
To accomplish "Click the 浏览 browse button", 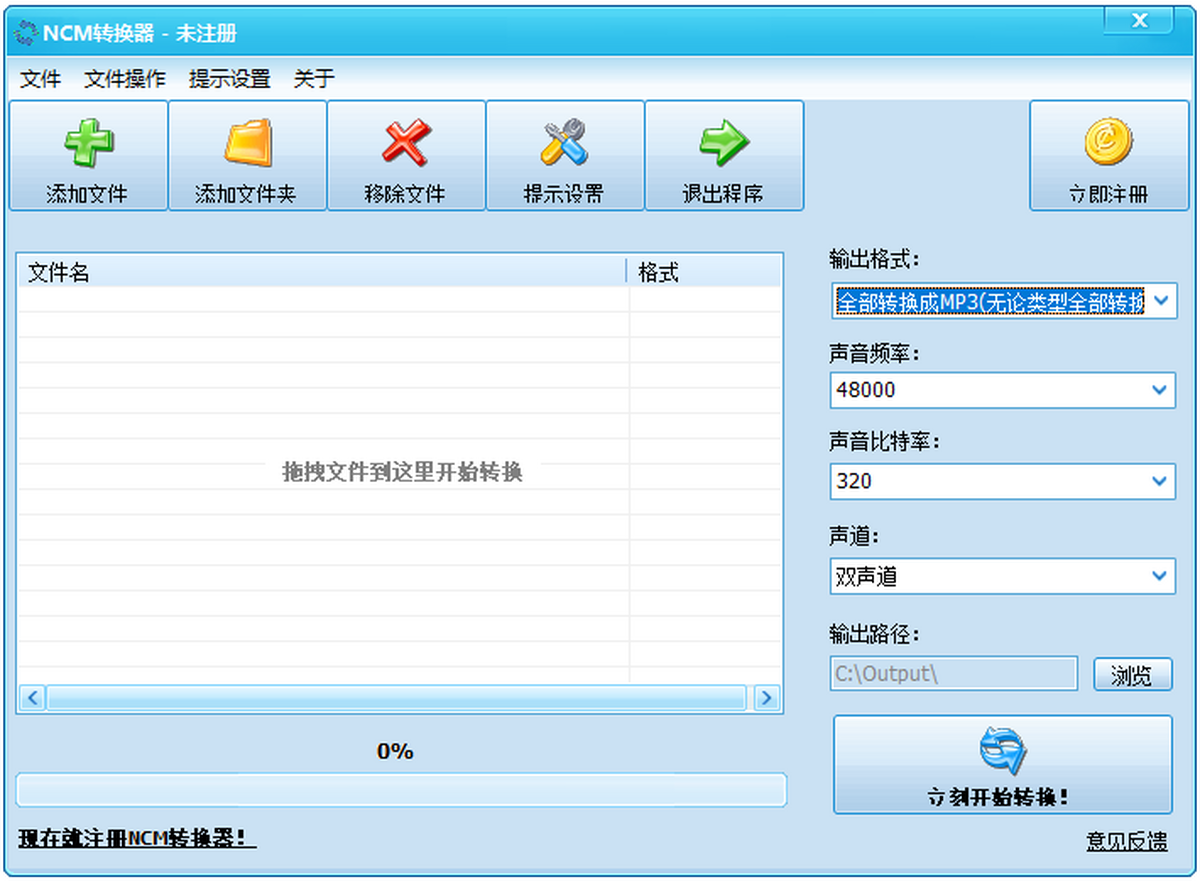I will [x=1132, y=675].
